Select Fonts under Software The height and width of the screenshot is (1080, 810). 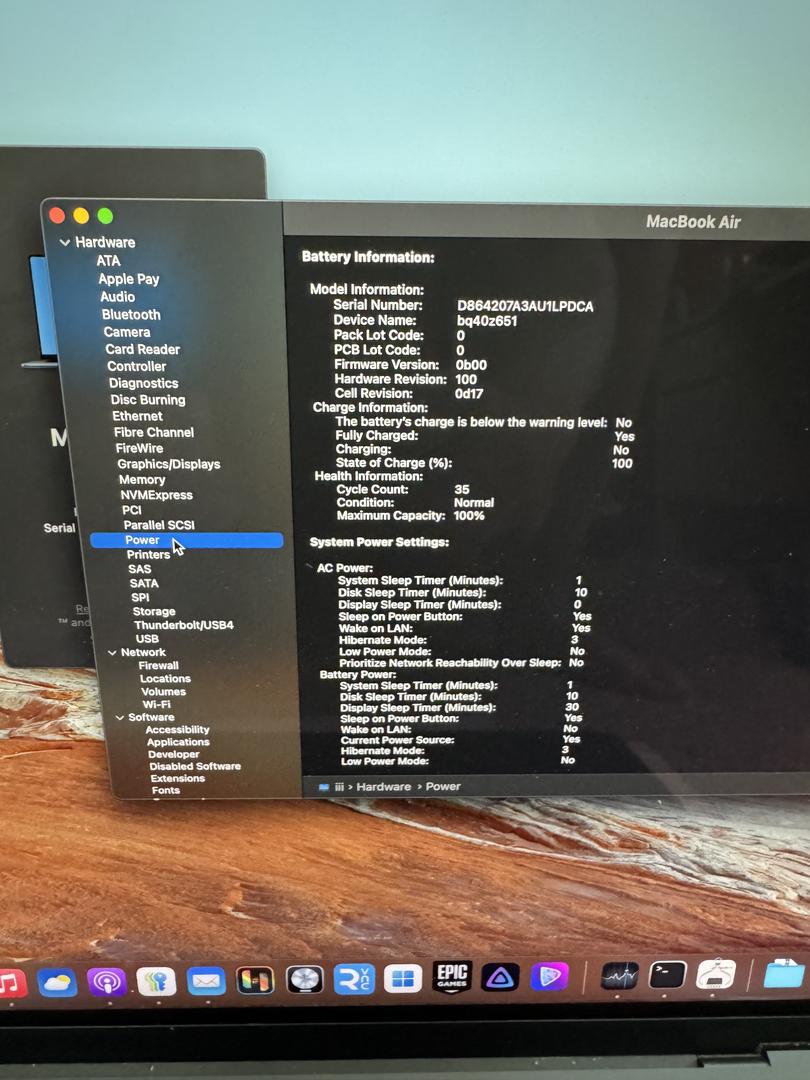click(166, 791)
